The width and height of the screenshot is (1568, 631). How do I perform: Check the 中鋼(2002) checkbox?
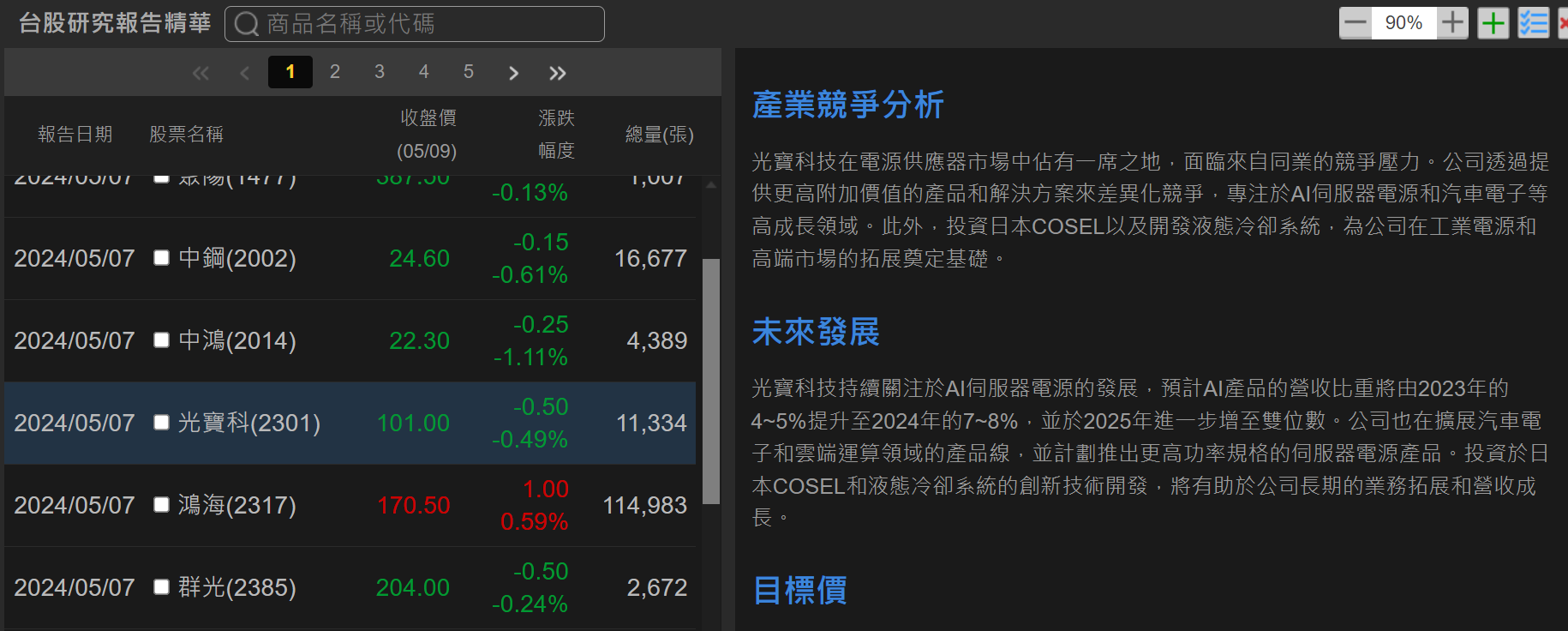161,258
